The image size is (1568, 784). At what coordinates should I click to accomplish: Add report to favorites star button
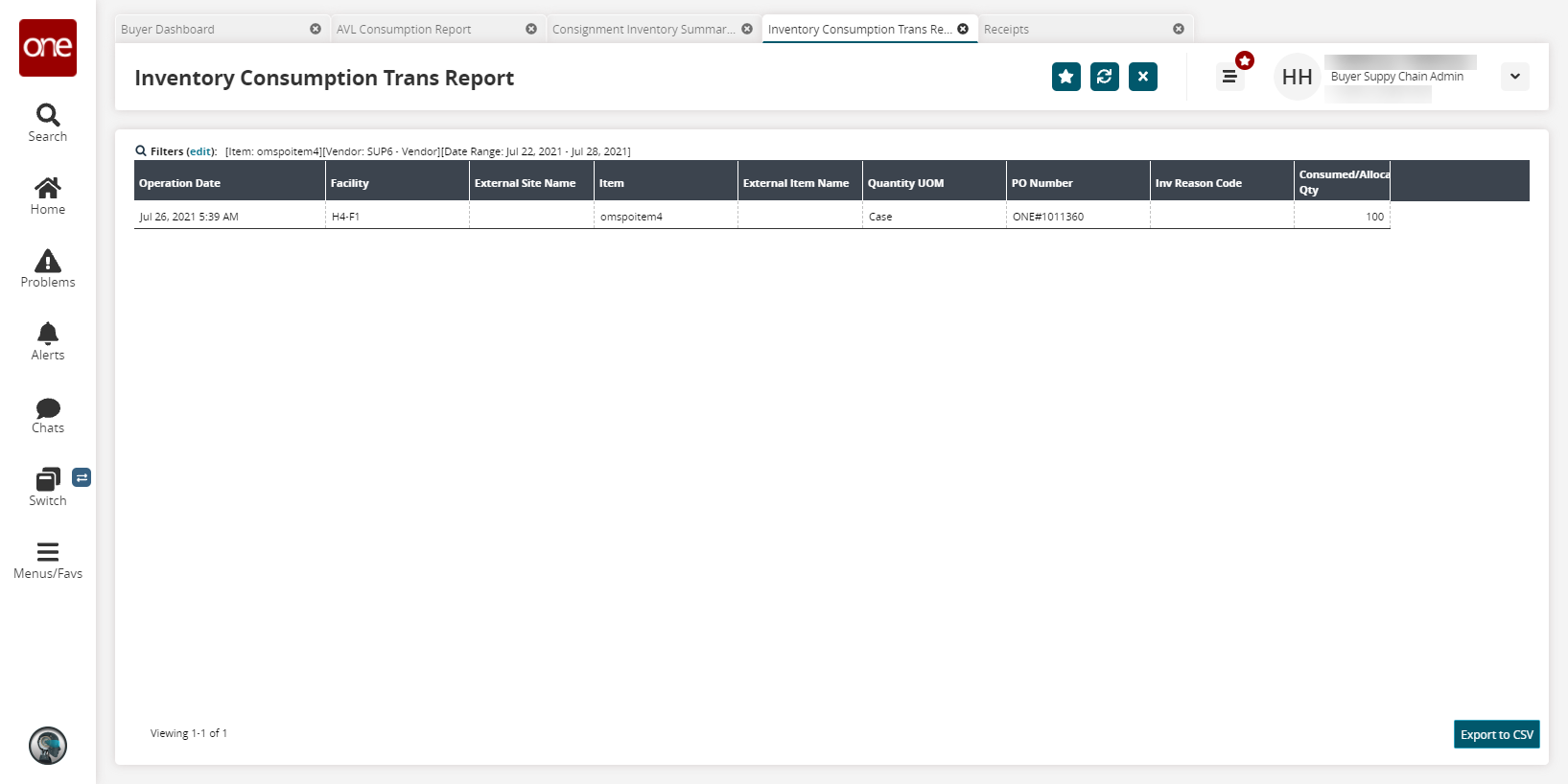1065,77
